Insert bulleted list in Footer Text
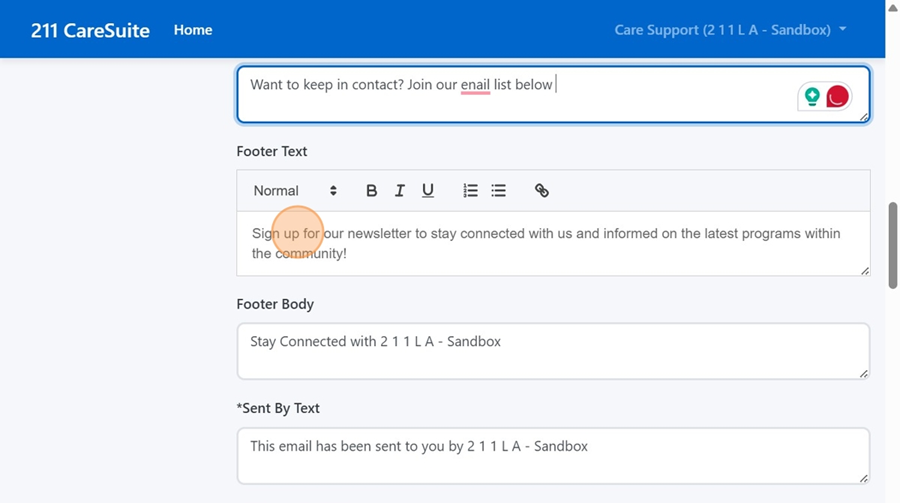Image resolution: width=900 pixels, height=503 pixels. (498, 191)
